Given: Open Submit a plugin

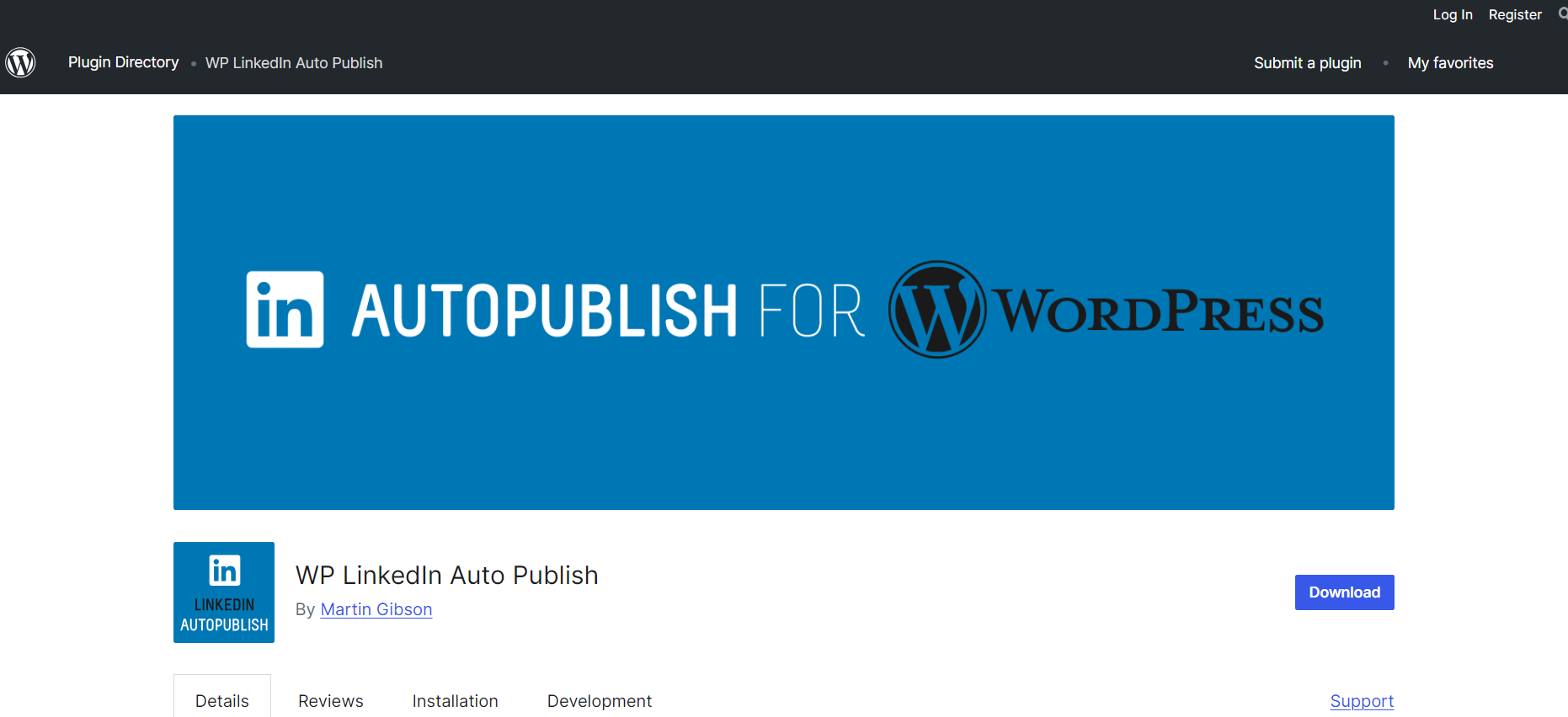Looking at the screenshot, I should coord(1307,63).
